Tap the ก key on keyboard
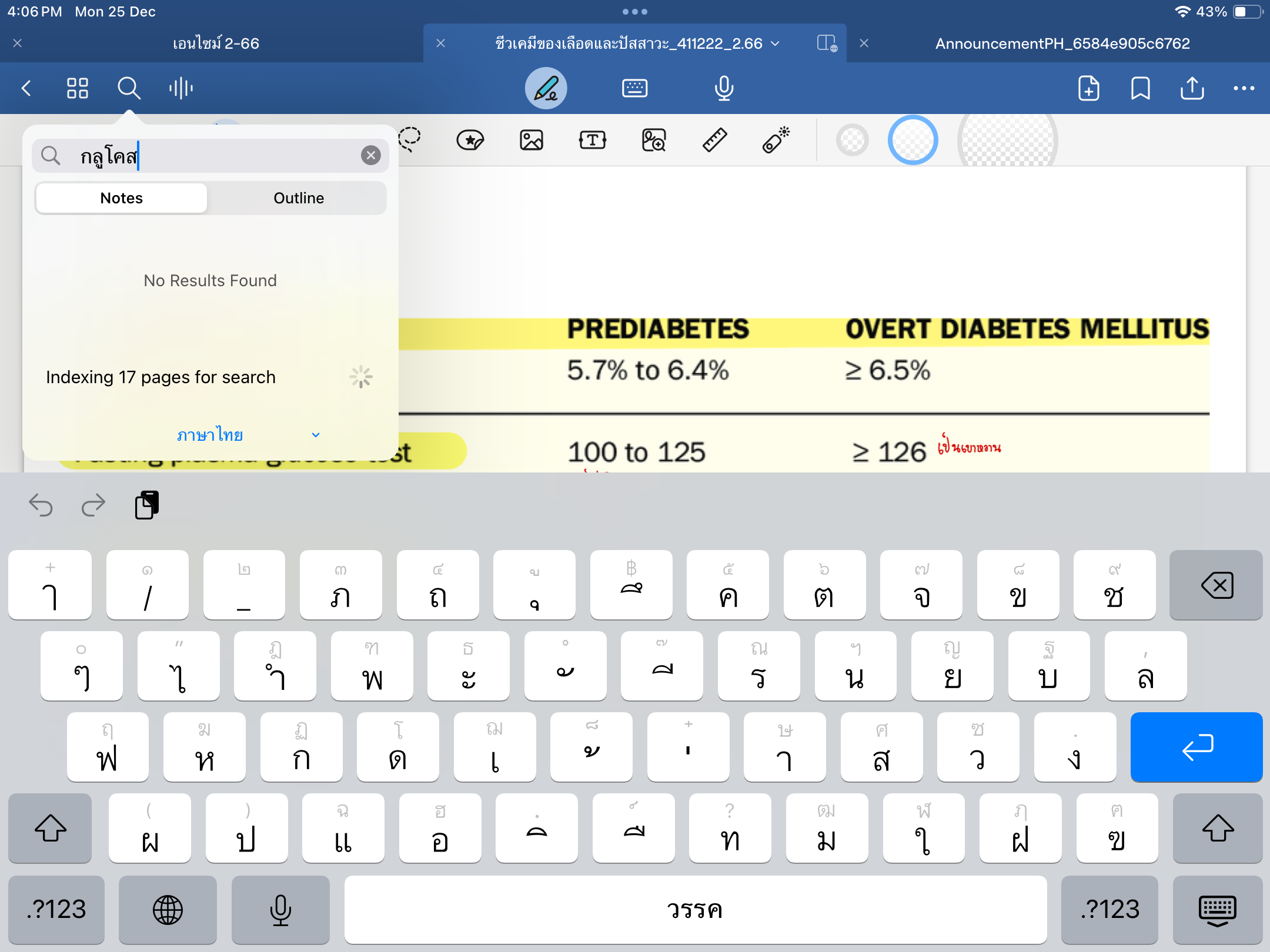 click(301, 747)
